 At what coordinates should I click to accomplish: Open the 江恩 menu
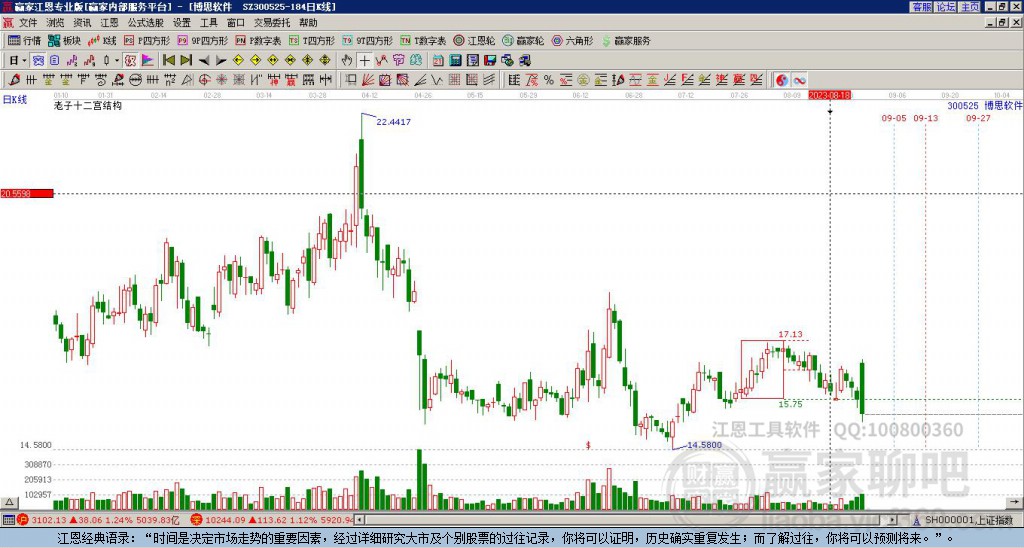[109, 23]
